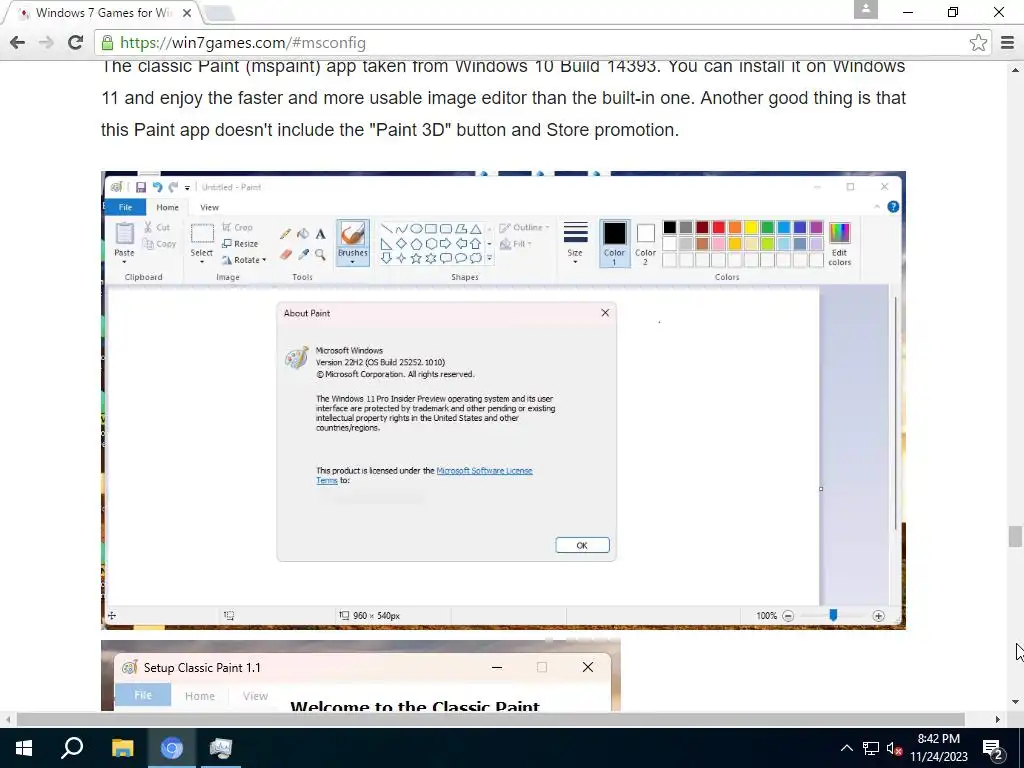Open the Chrome hamburger menu
This screenshot has width=1024, height=768.
1008,43
